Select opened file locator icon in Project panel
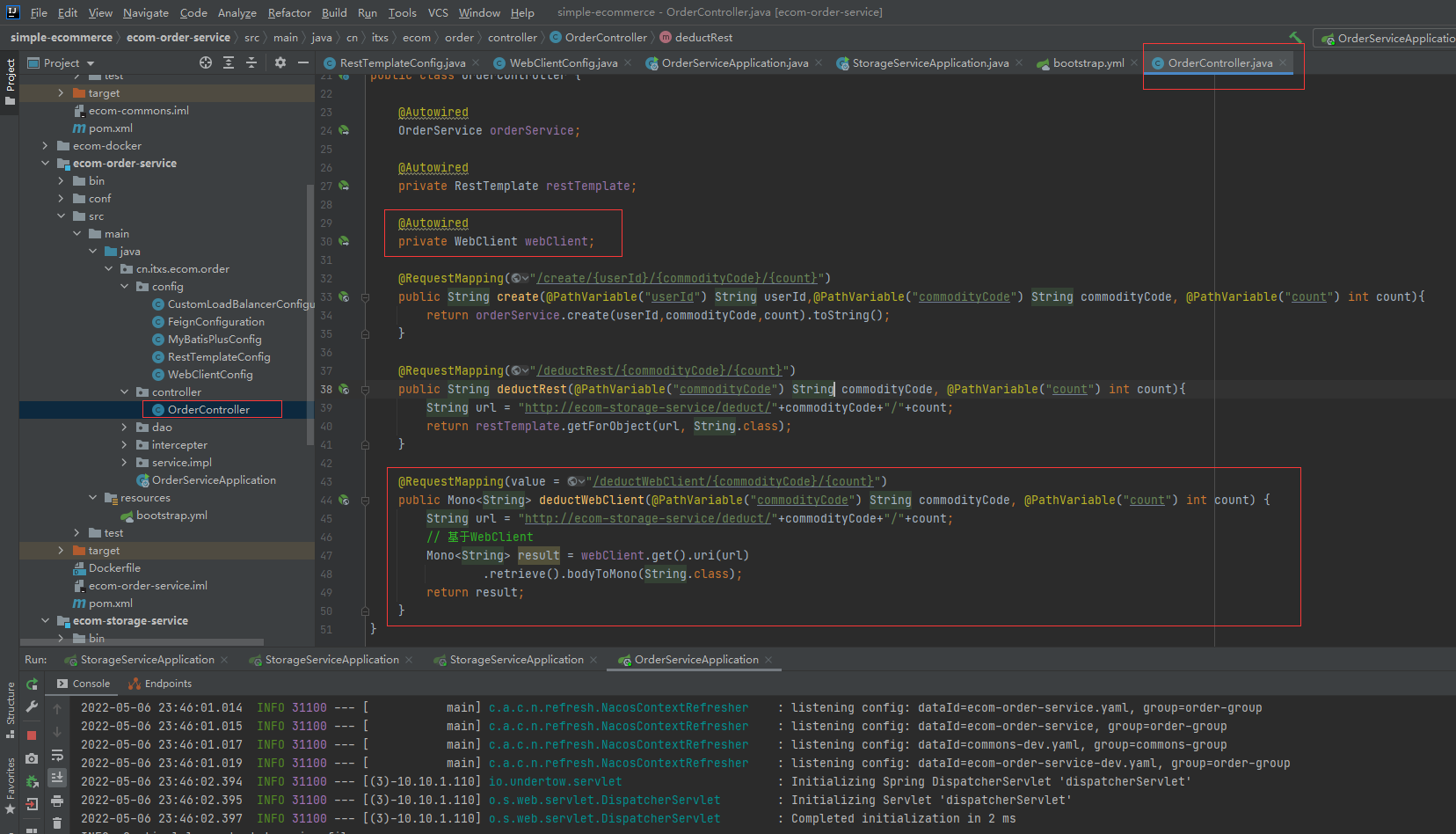Image resolution: width=1456 pixels, height=834 pixels. click(206, 62)
